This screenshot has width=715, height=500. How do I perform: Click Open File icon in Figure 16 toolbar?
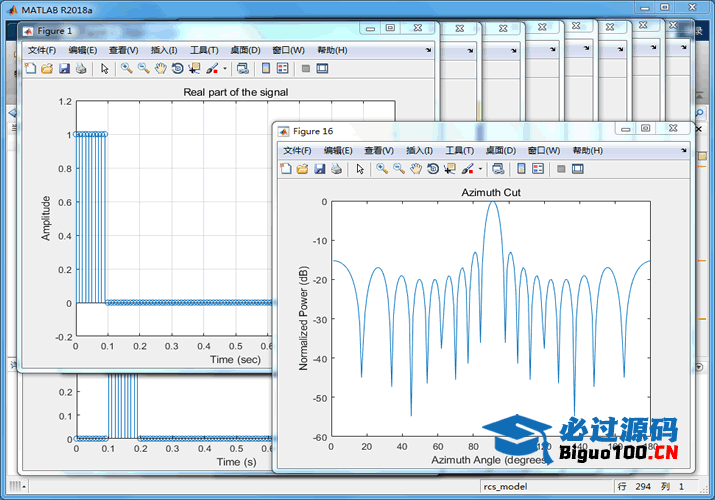click(302, 169)
